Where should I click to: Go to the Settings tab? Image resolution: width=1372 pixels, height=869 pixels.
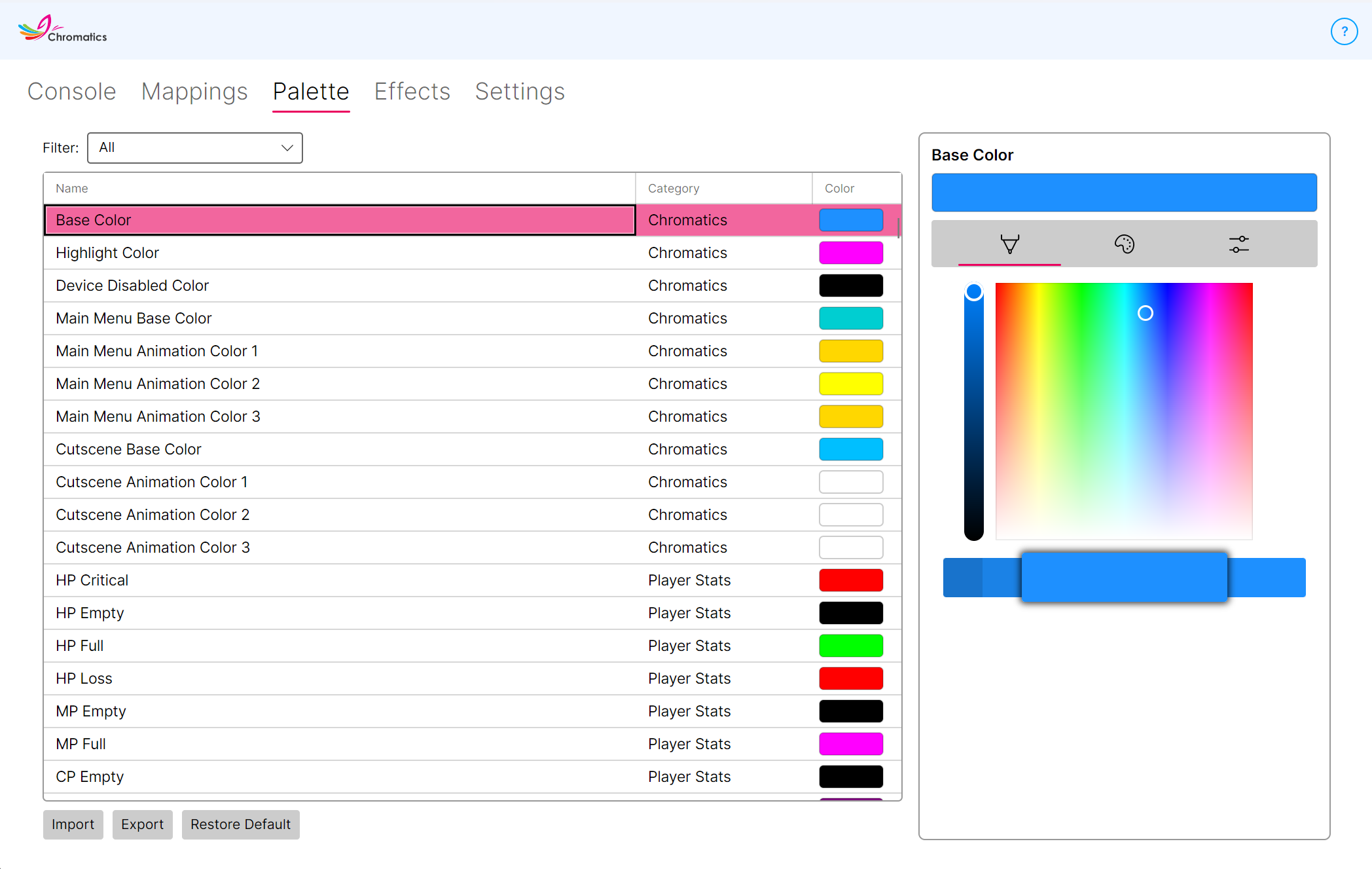[x=520, y=92]
